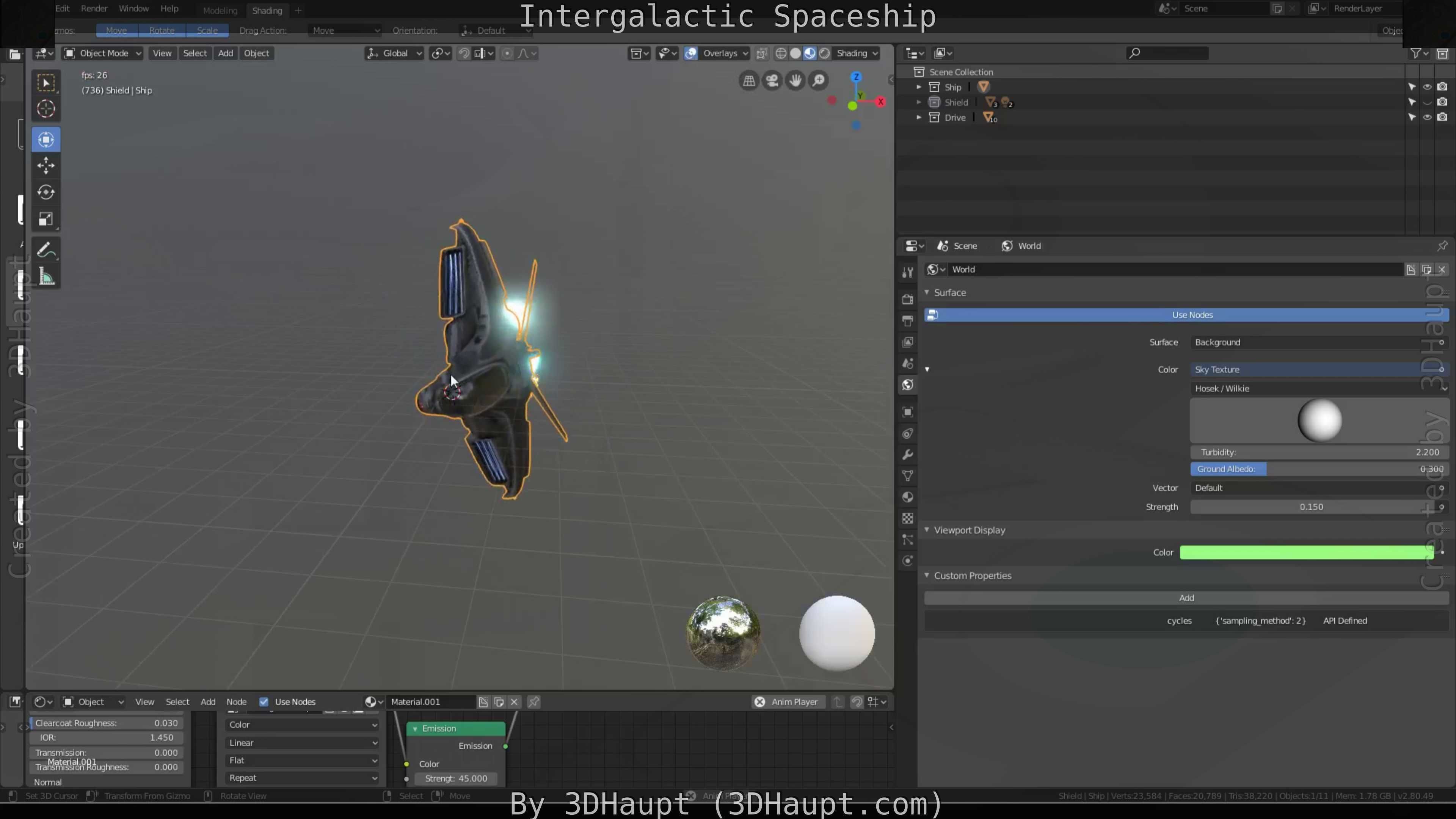The width and height of the screenshot is (1456, 819).
Task: Open the Render menu
Action: click(x=94, y=8)
